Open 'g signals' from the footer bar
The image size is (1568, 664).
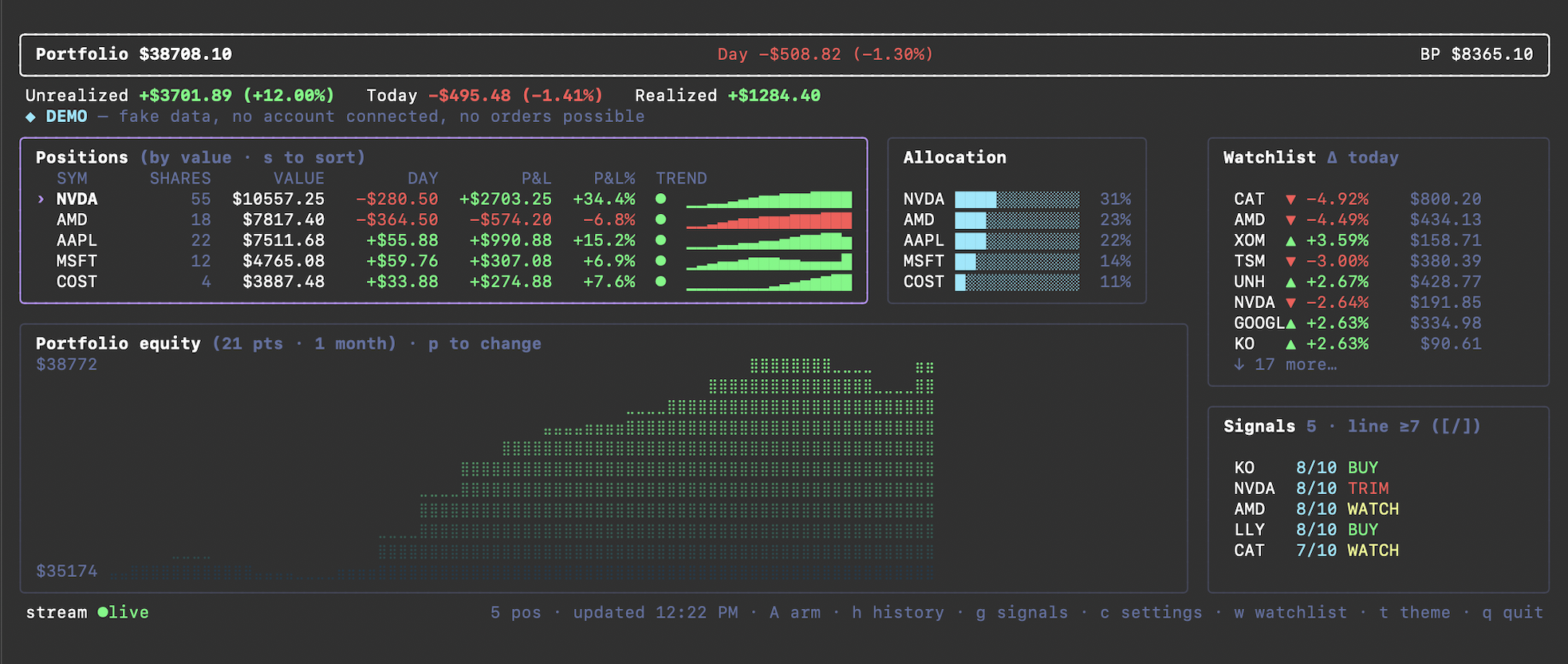tap(1022, 612)
